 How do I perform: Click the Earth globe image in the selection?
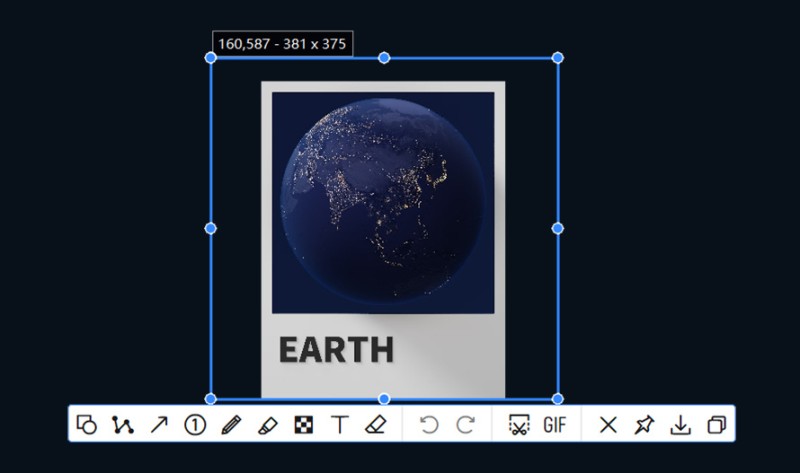click(383, 199)
